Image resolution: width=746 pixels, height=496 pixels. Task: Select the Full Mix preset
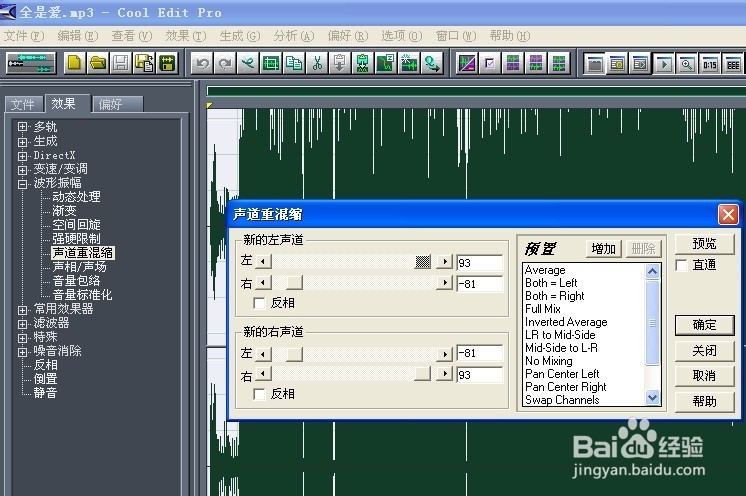click(x=543, y=309)
